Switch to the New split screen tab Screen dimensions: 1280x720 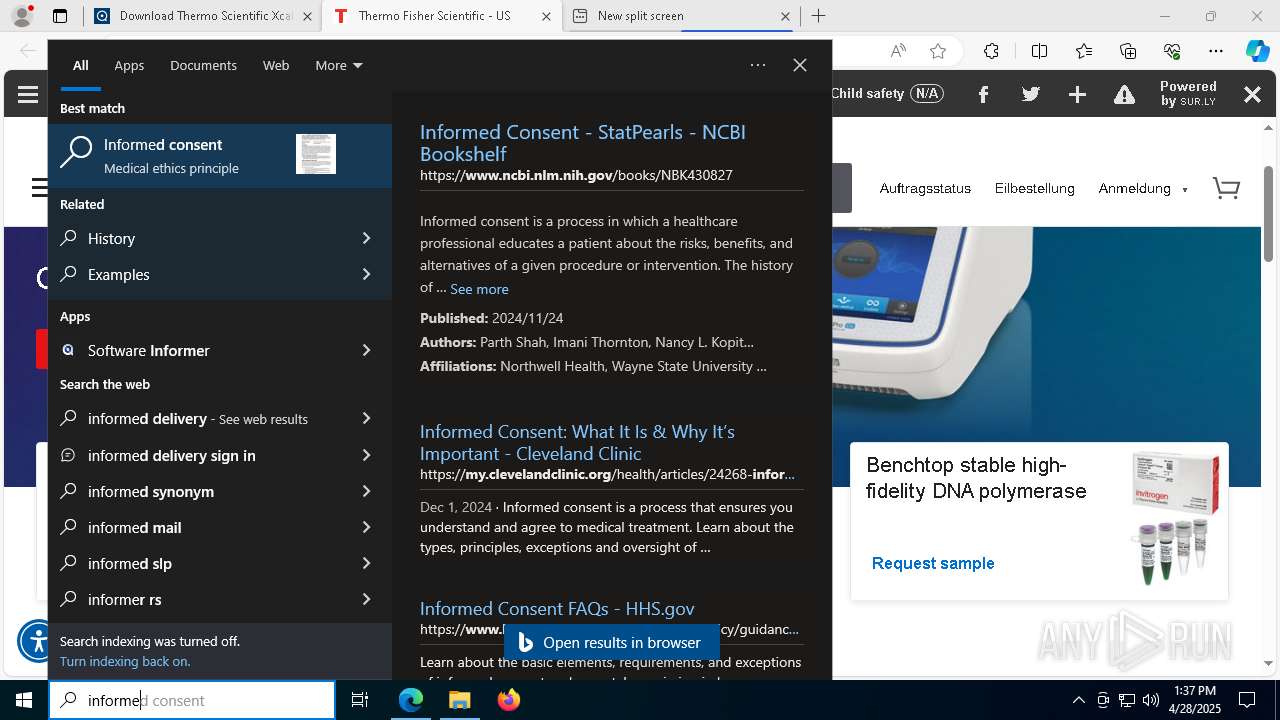click(x=680, y=16)
